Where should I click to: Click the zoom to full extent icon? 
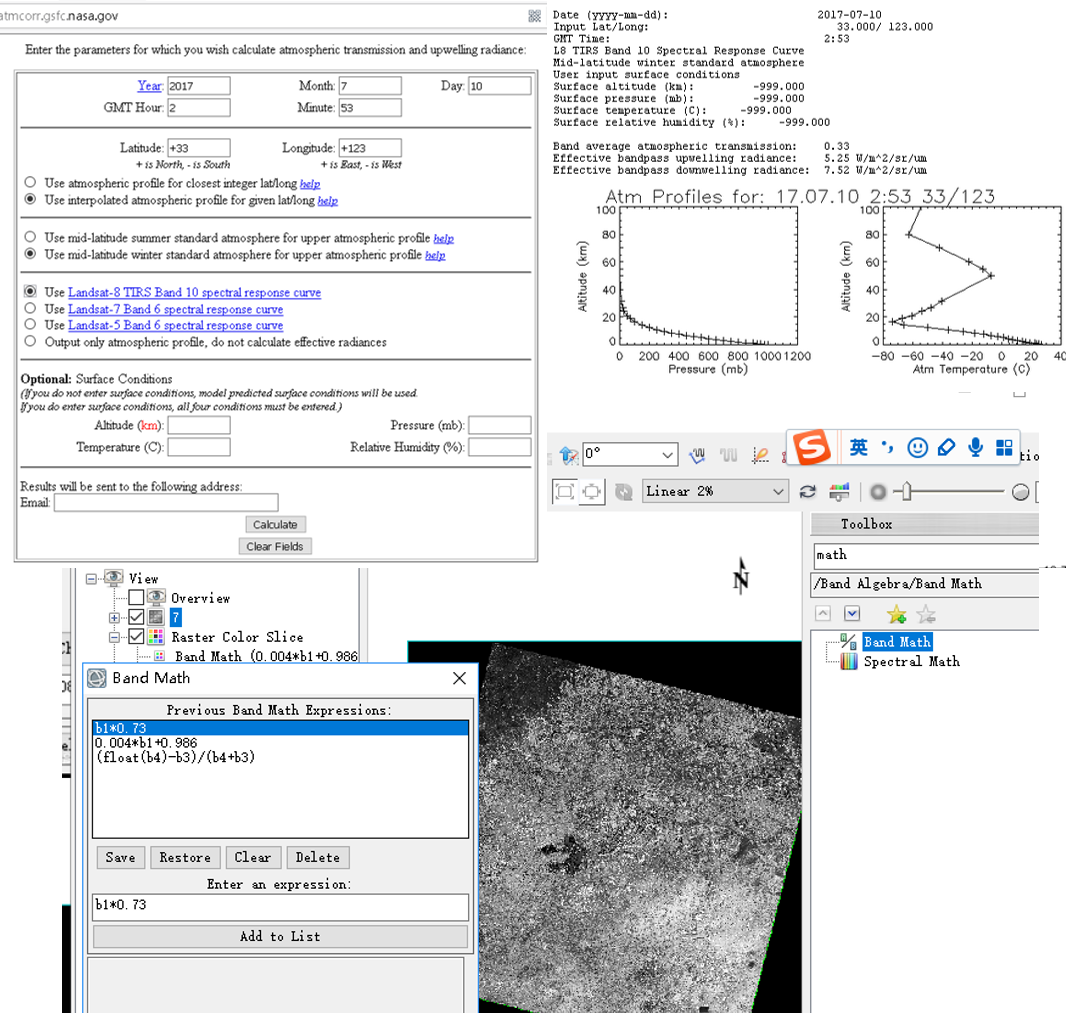564,491
